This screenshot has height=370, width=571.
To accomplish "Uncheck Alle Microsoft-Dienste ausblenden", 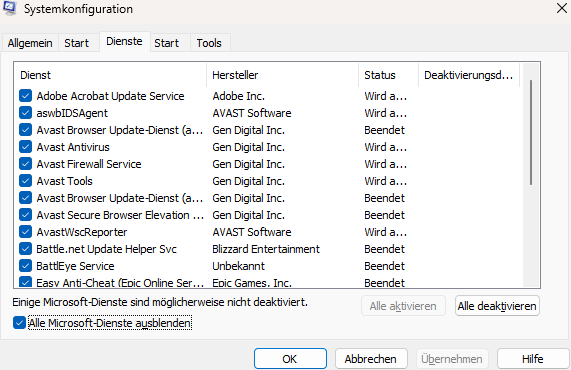I will point(19,323).
